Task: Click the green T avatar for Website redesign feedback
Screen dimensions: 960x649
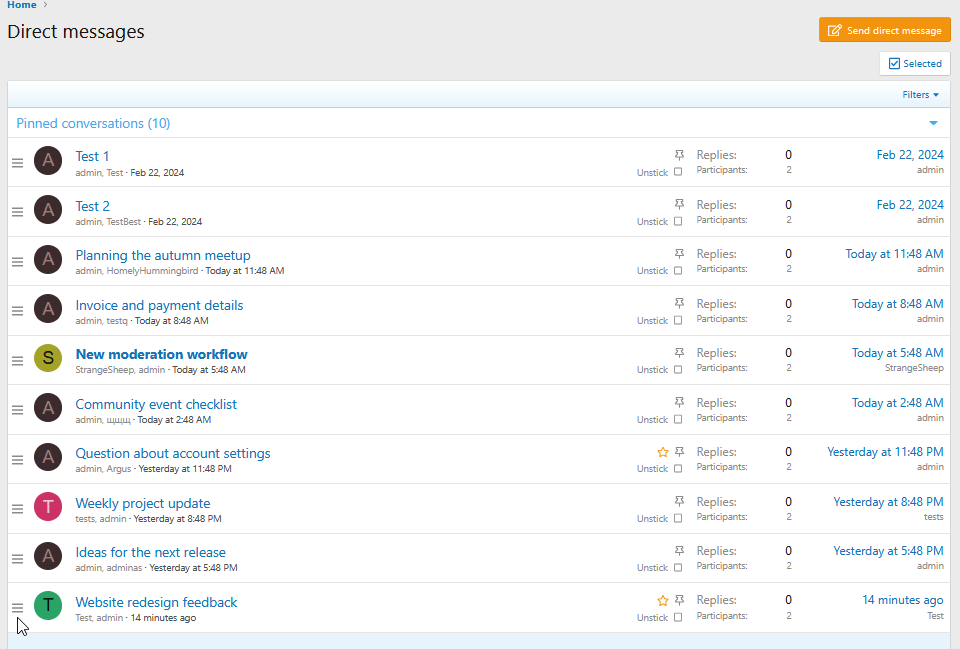Action: [48, 605]
